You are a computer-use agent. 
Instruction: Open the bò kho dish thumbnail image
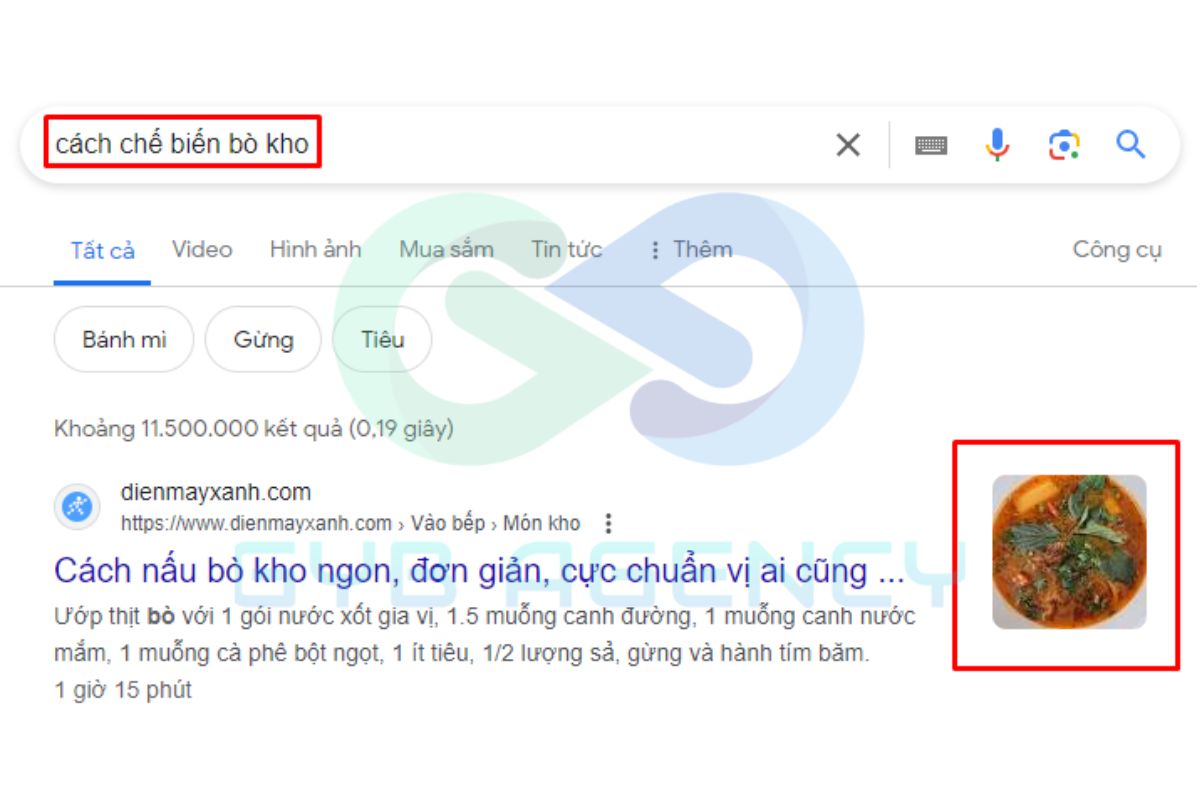click(x=1069, y=552)
